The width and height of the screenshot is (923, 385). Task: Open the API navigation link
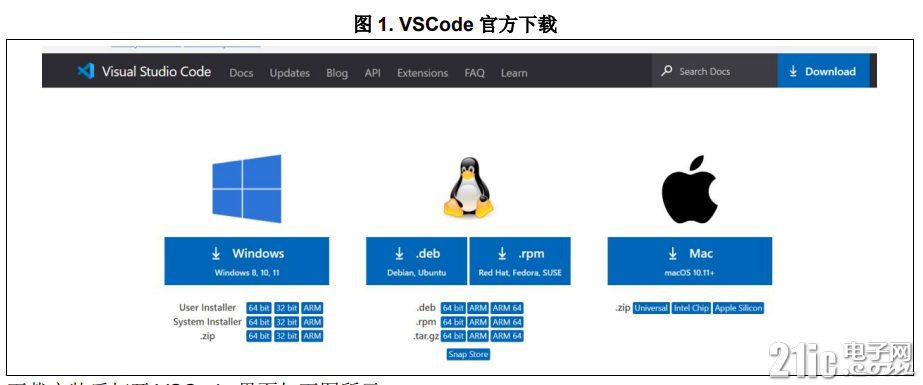[x=373, y=73]
